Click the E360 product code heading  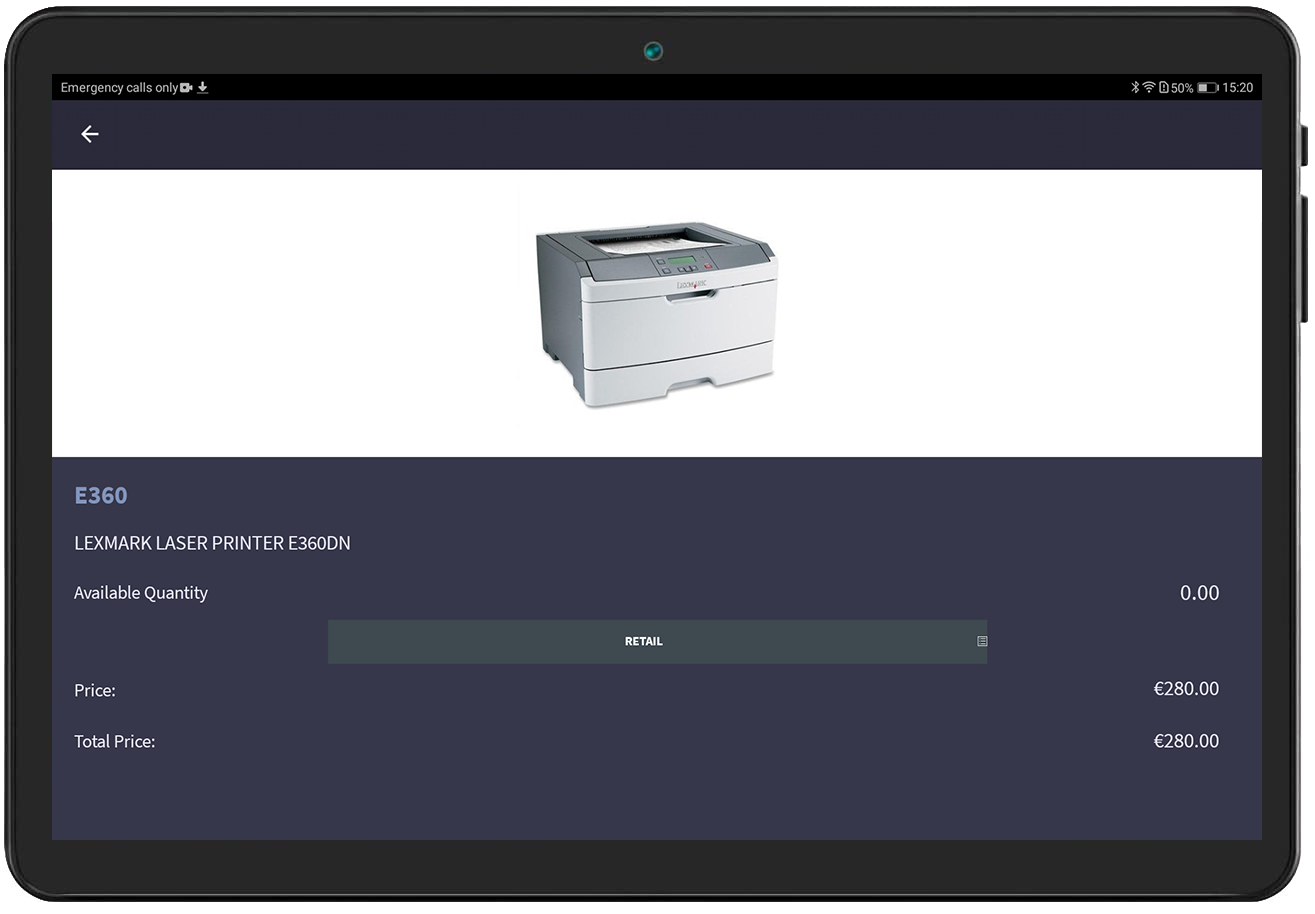pyautogui.click(x=101, y=495)
